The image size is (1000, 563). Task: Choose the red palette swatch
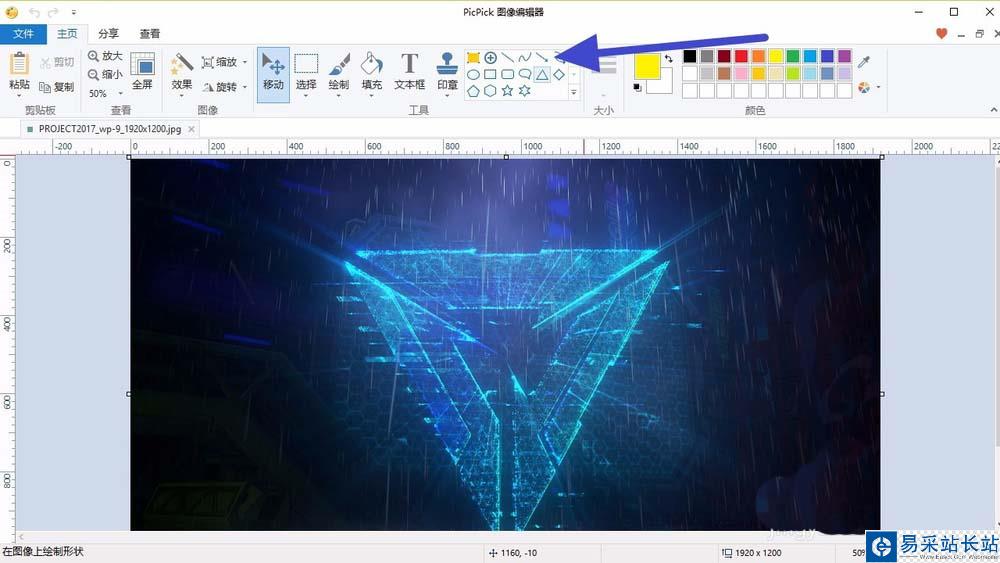tap(741, 56)
